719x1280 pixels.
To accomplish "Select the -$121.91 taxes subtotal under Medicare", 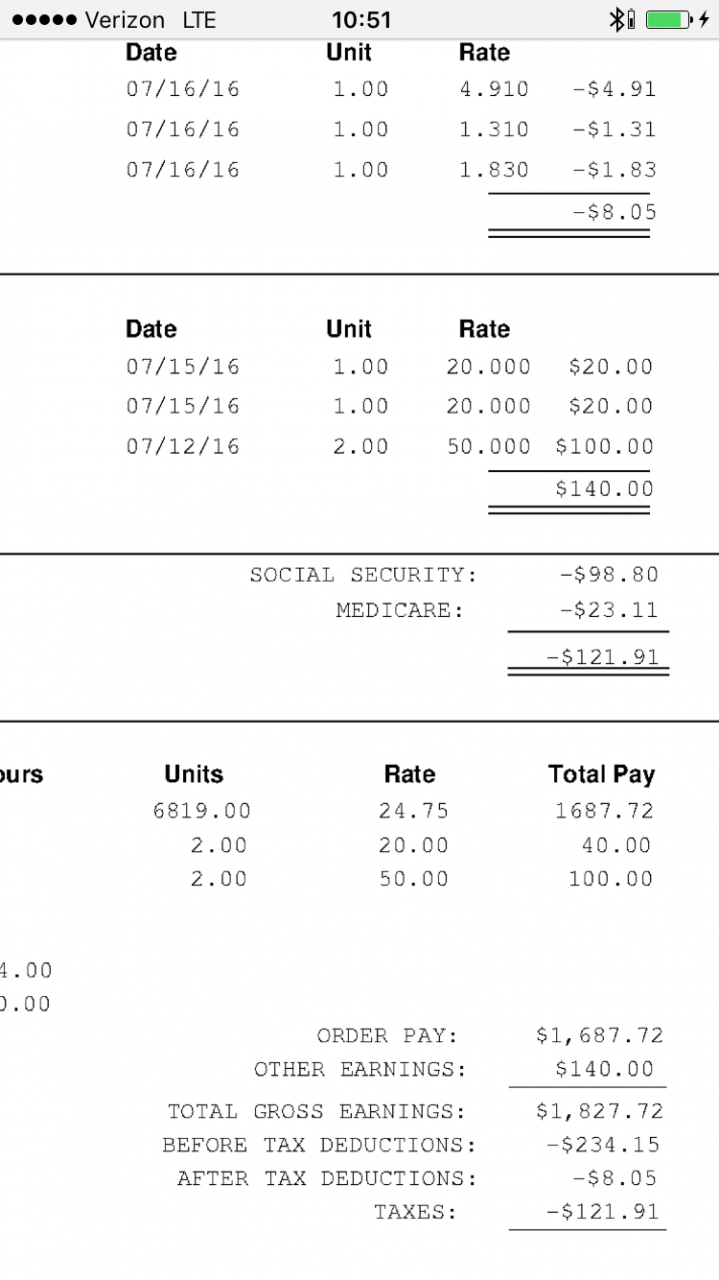I will [x=603, y=657].
